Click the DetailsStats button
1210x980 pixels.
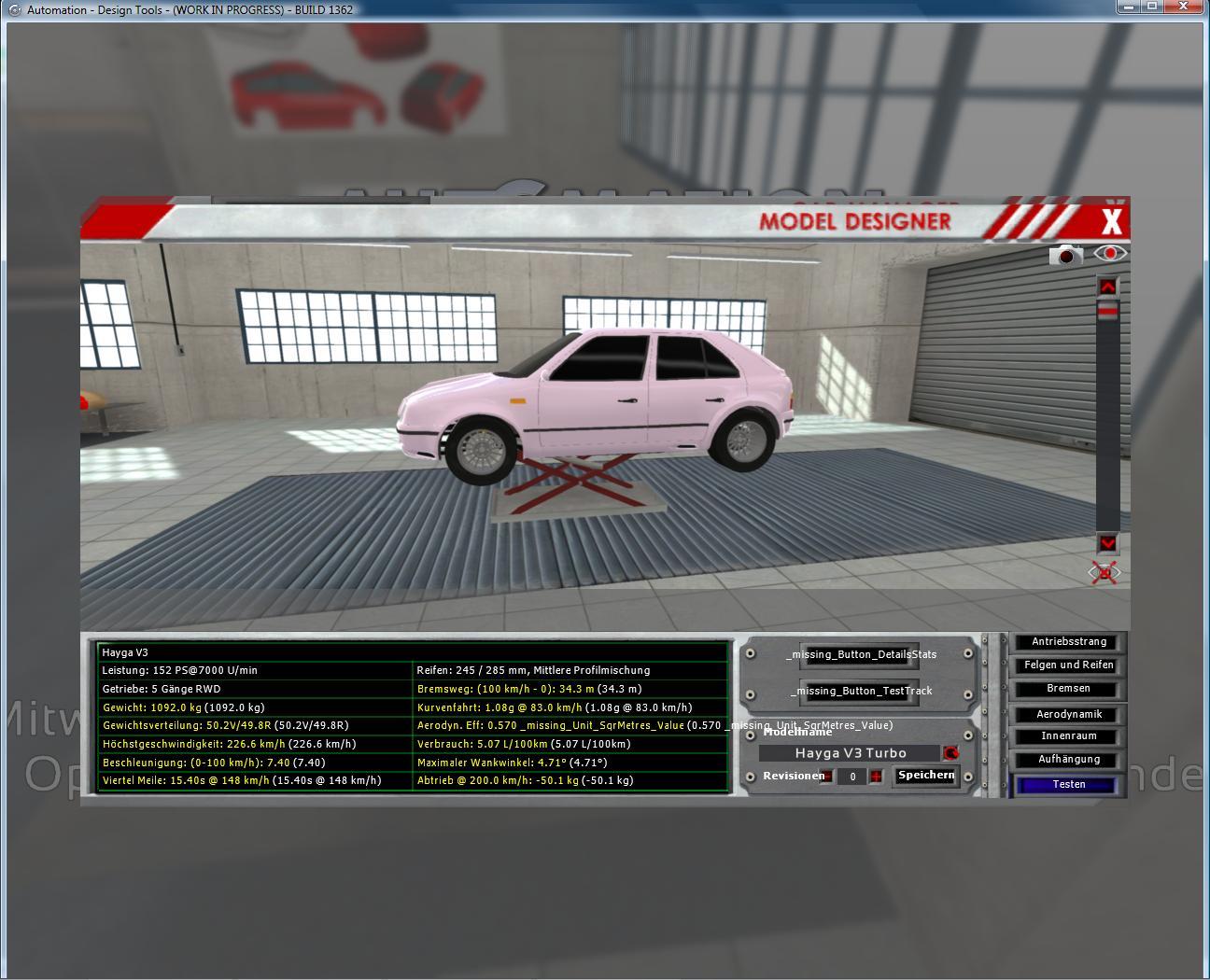[x=860, y=655]
